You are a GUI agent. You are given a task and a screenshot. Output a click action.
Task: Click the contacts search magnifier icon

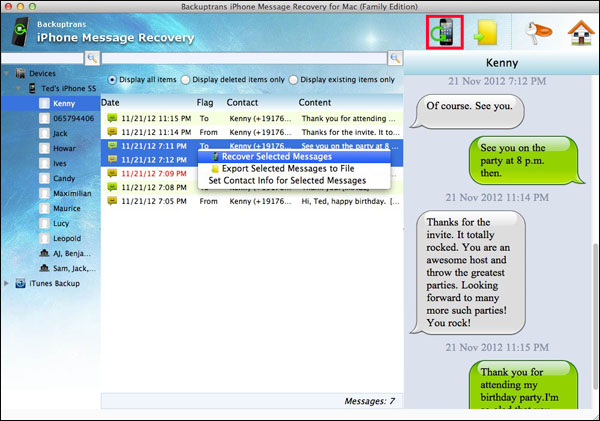coord(92,58)
